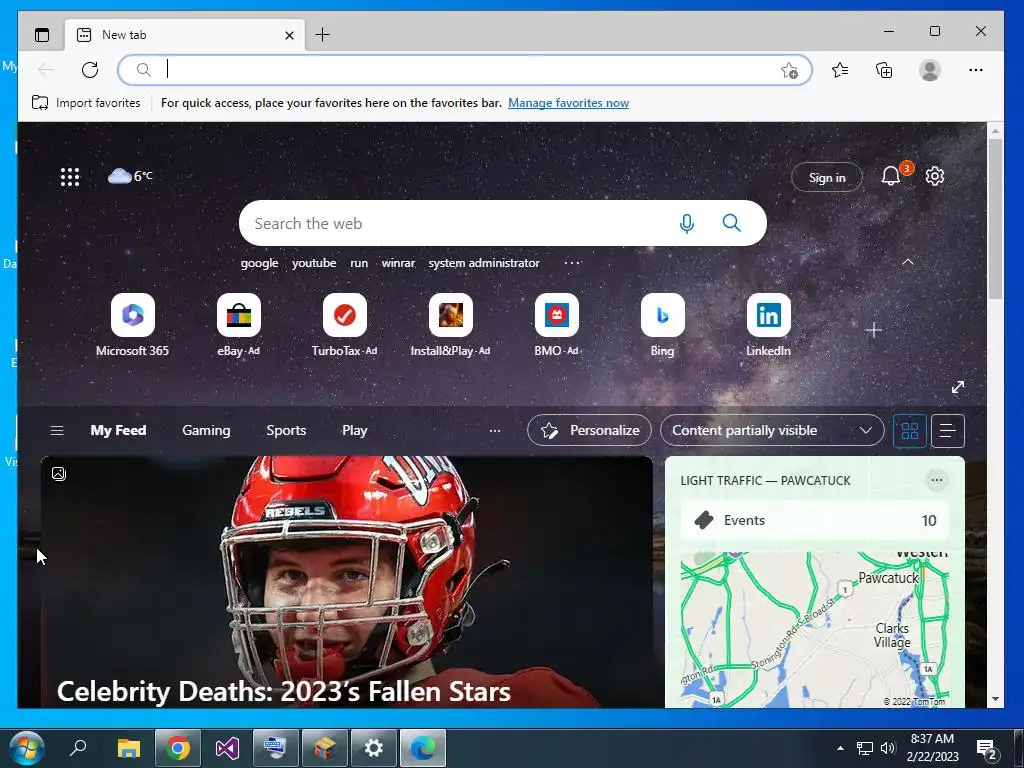Select the Sports feed tab

coord(286,430)
